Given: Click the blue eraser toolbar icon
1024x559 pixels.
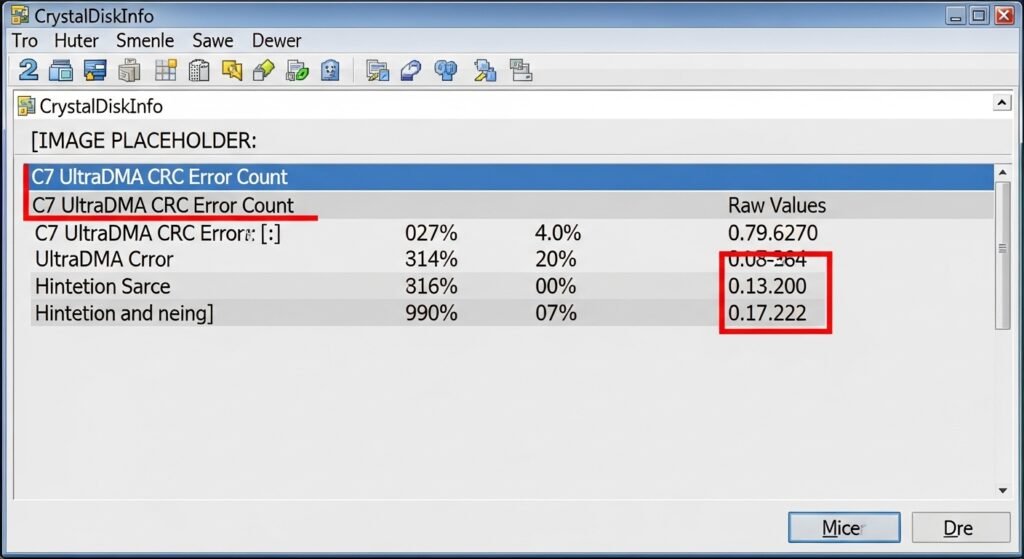Looking at the screenshot, I should (x=410, y=70).
